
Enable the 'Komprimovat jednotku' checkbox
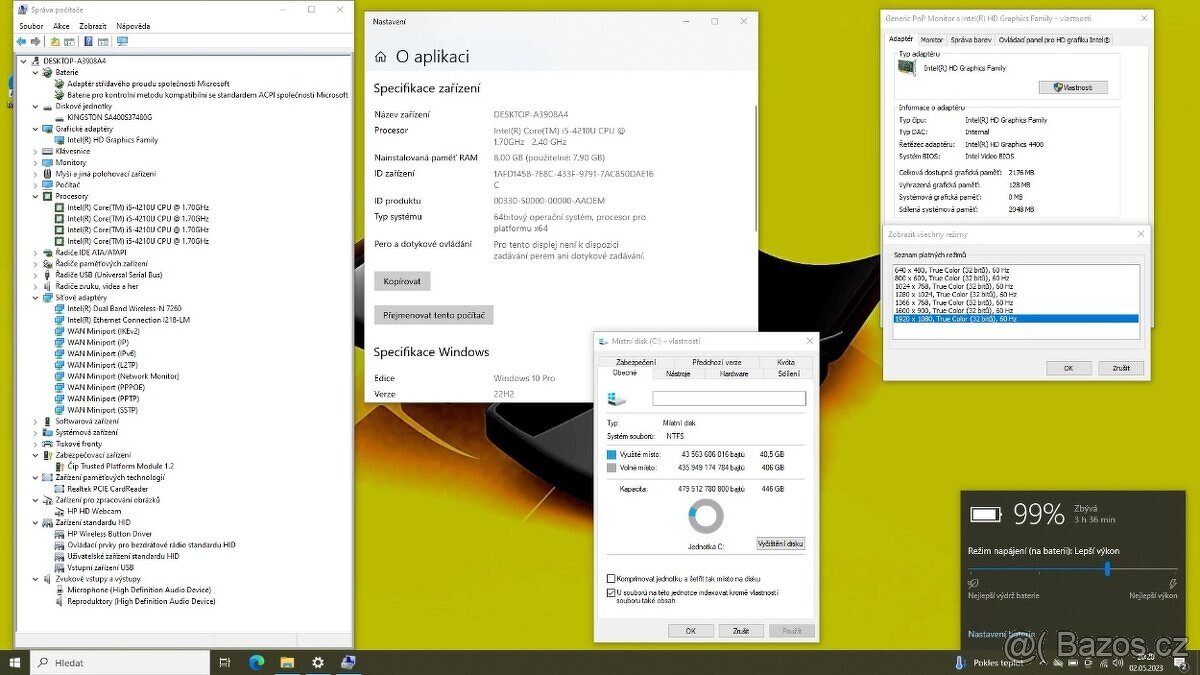coord(611,578)
